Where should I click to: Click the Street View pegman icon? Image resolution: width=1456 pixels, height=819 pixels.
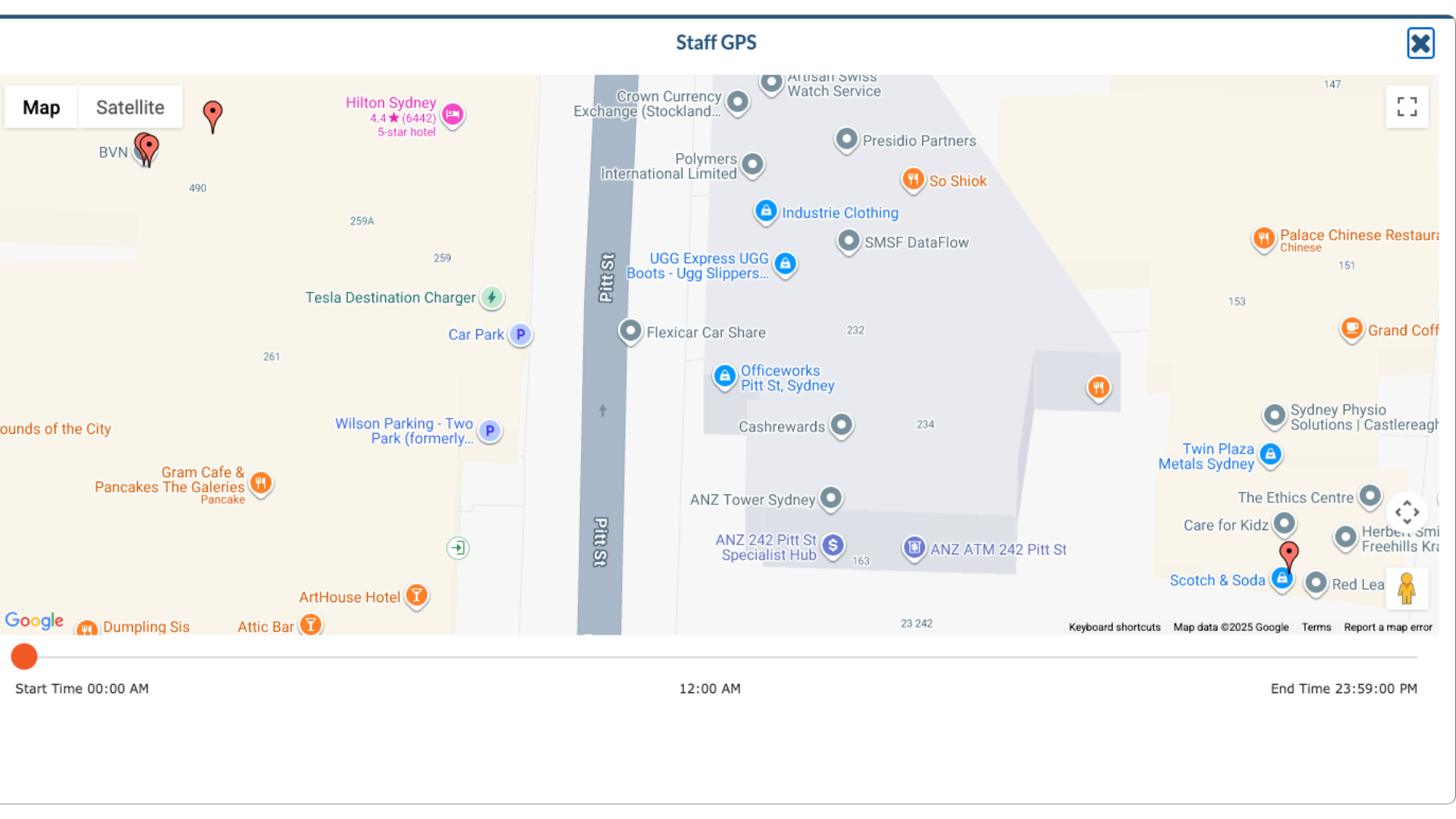point(1407,588)
